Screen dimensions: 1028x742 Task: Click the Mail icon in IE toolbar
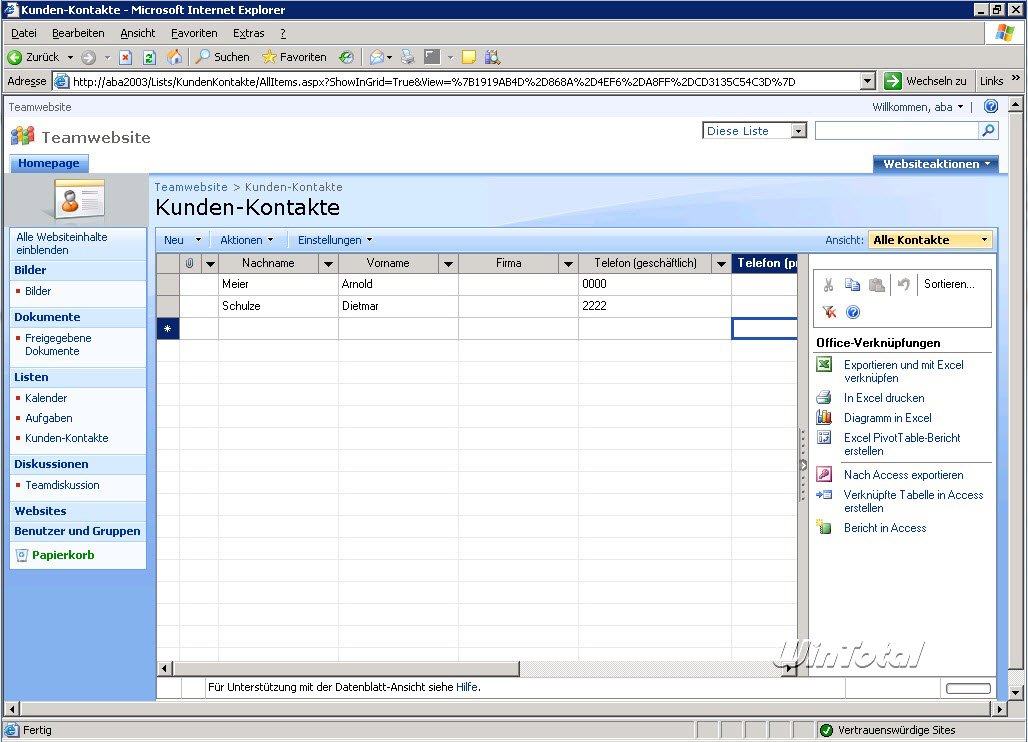coord(376,58)
